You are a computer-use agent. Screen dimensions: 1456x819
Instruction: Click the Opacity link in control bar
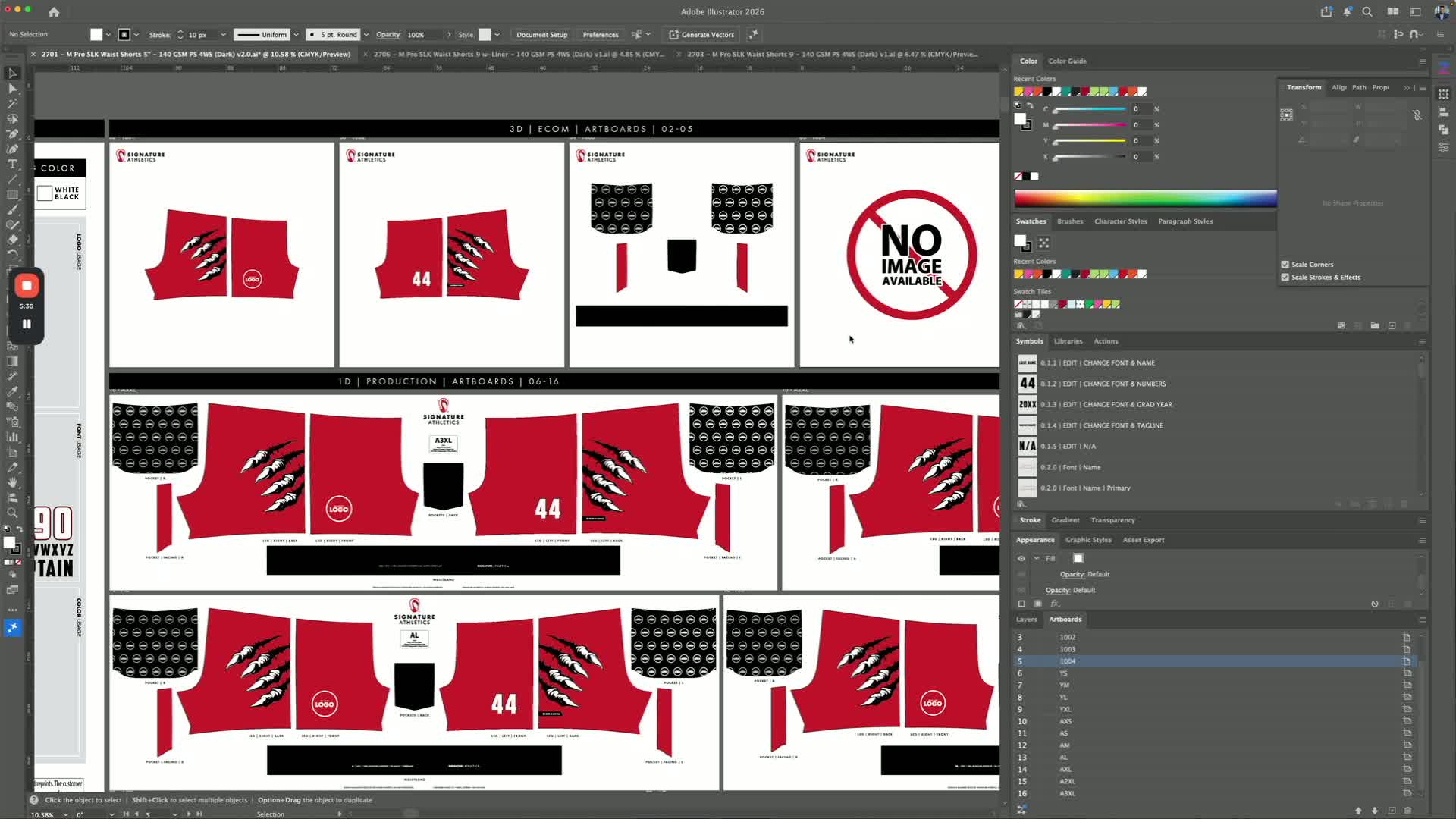click(388, 35)
